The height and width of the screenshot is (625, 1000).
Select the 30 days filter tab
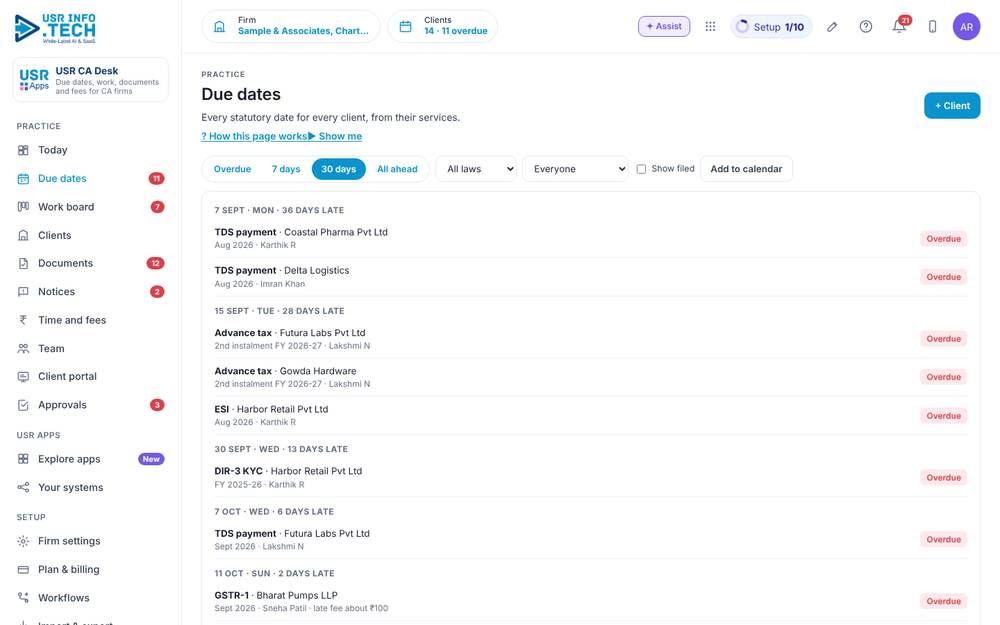click(339, 169)
